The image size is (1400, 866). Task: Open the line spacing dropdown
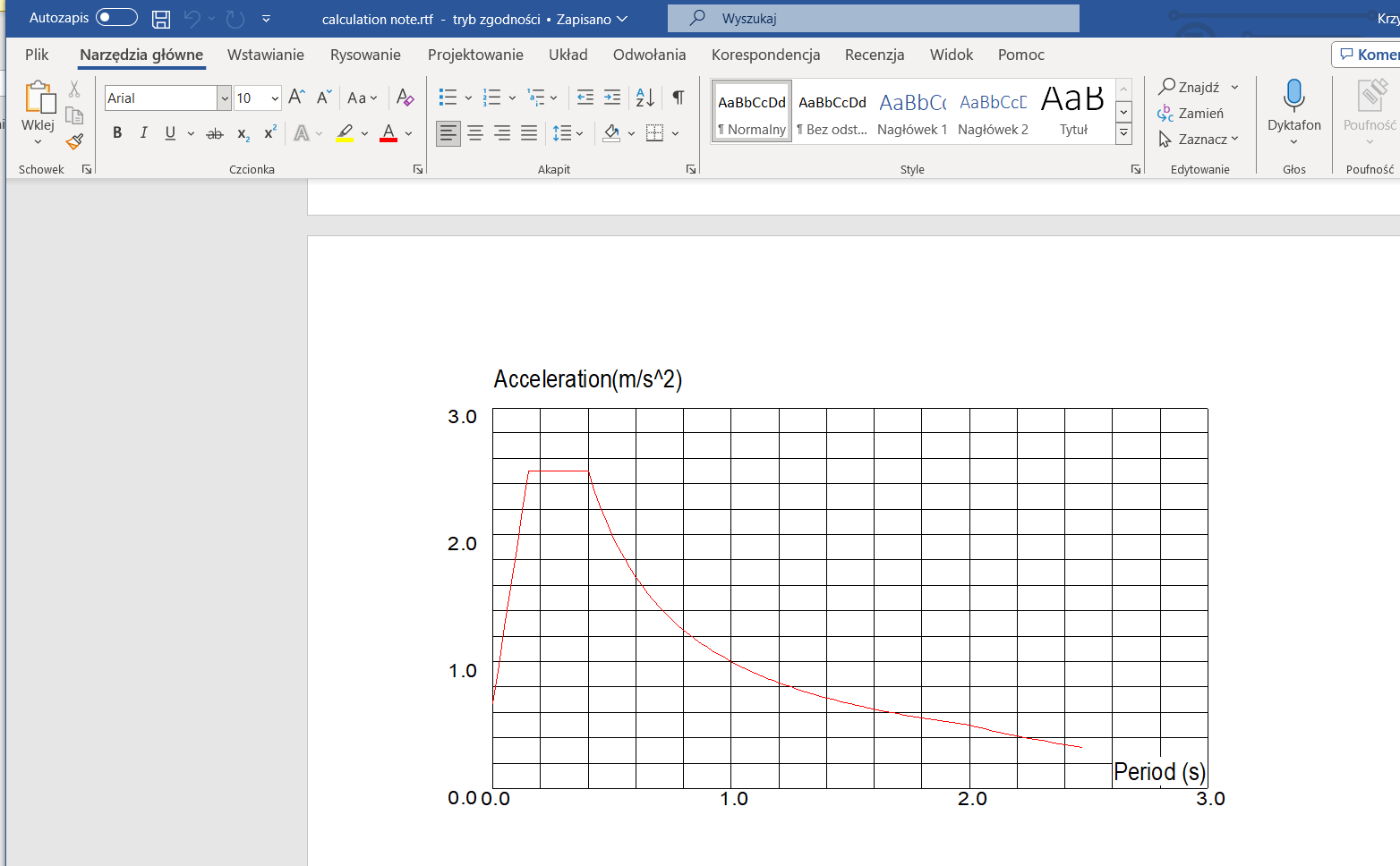pyautogui.click(x=568, y=132)
